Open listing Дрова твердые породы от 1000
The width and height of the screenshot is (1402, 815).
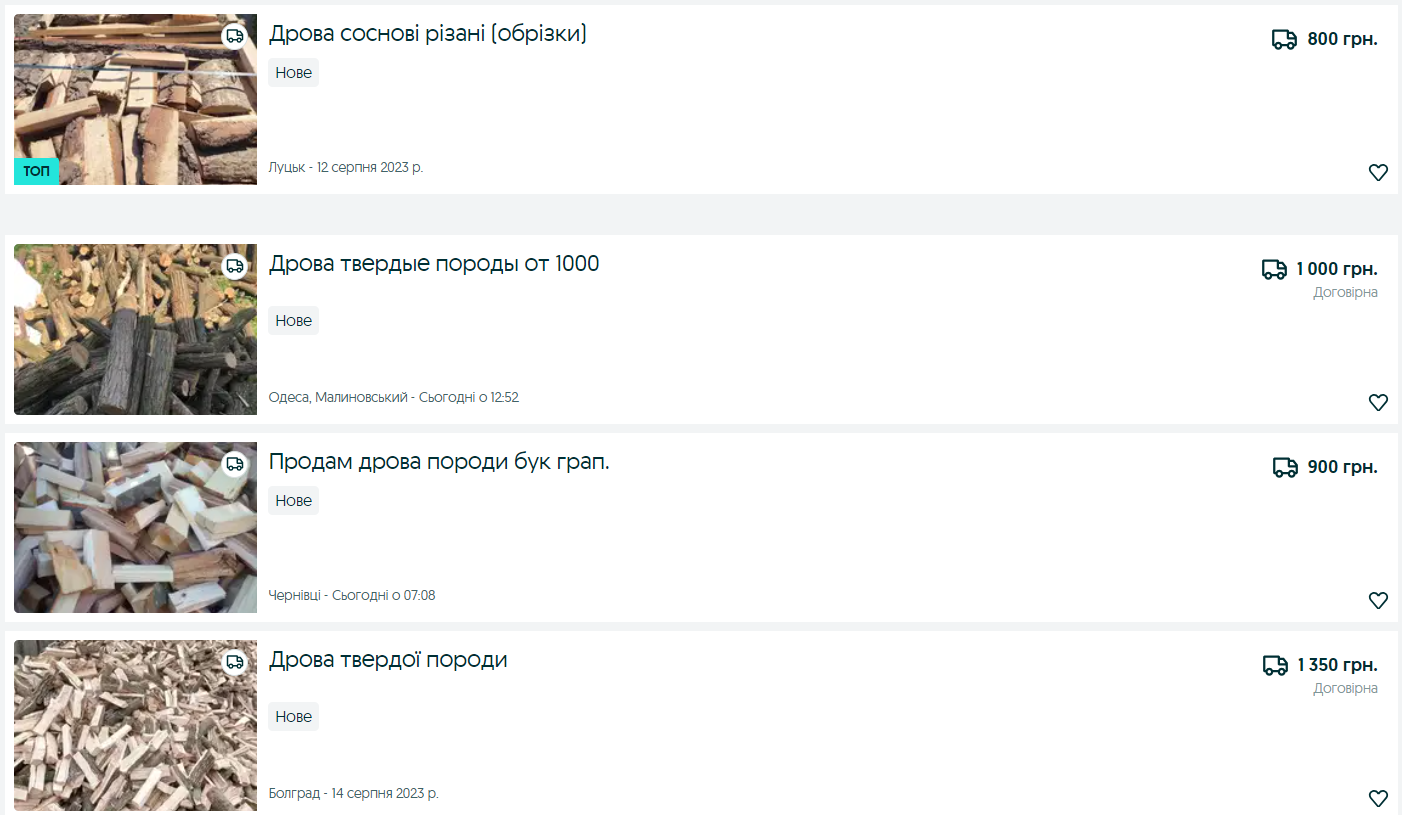tap(434, 264)
